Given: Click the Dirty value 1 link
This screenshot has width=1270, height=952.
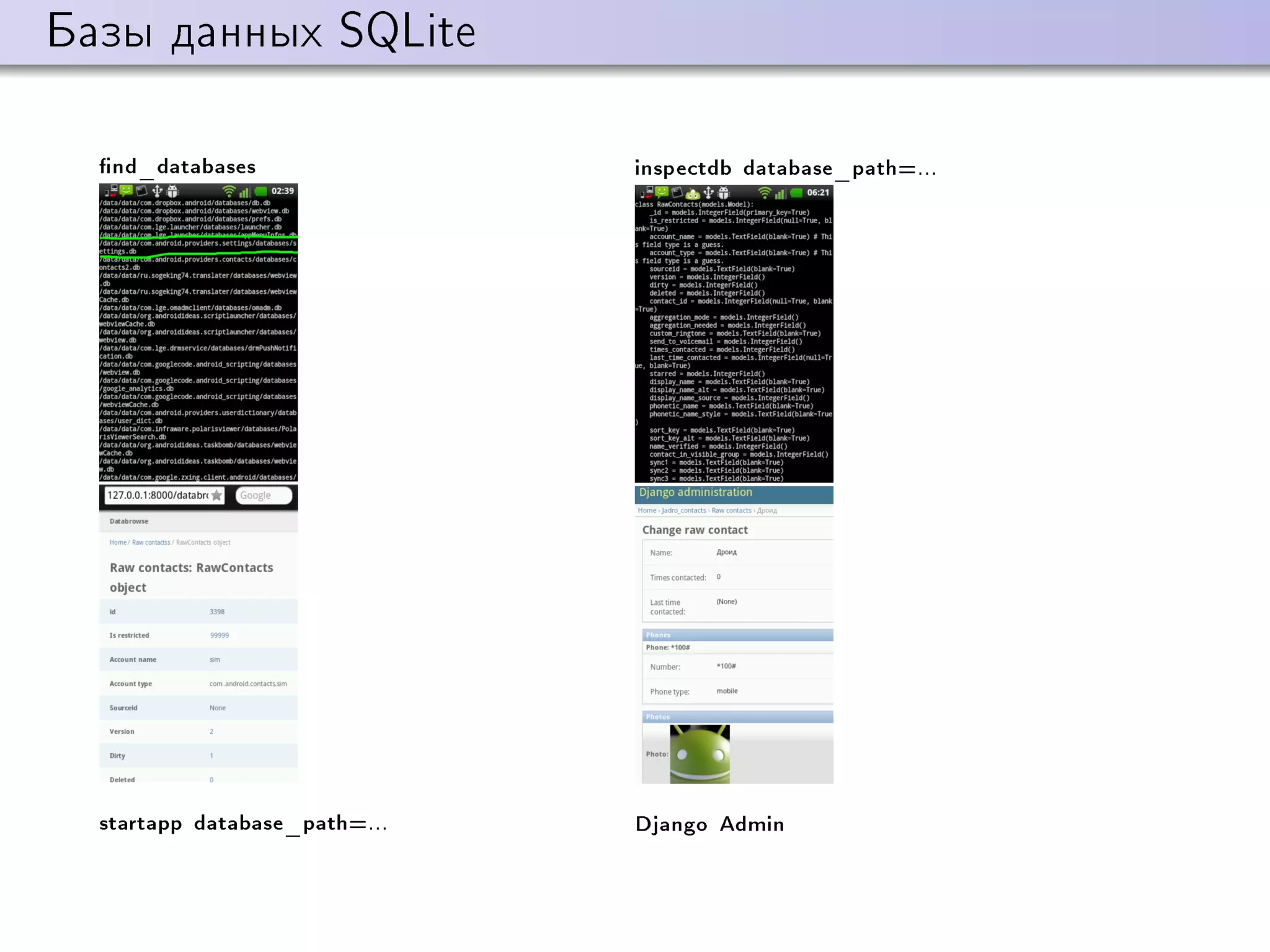Looking at the screenshot, I should pyautogui.click(x=211, y=756).
